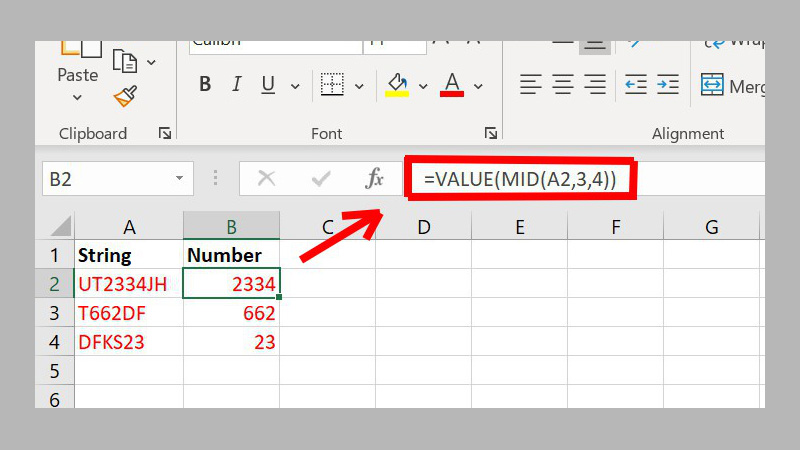Open the Name Box dropdown

click(x=179, y=178)
